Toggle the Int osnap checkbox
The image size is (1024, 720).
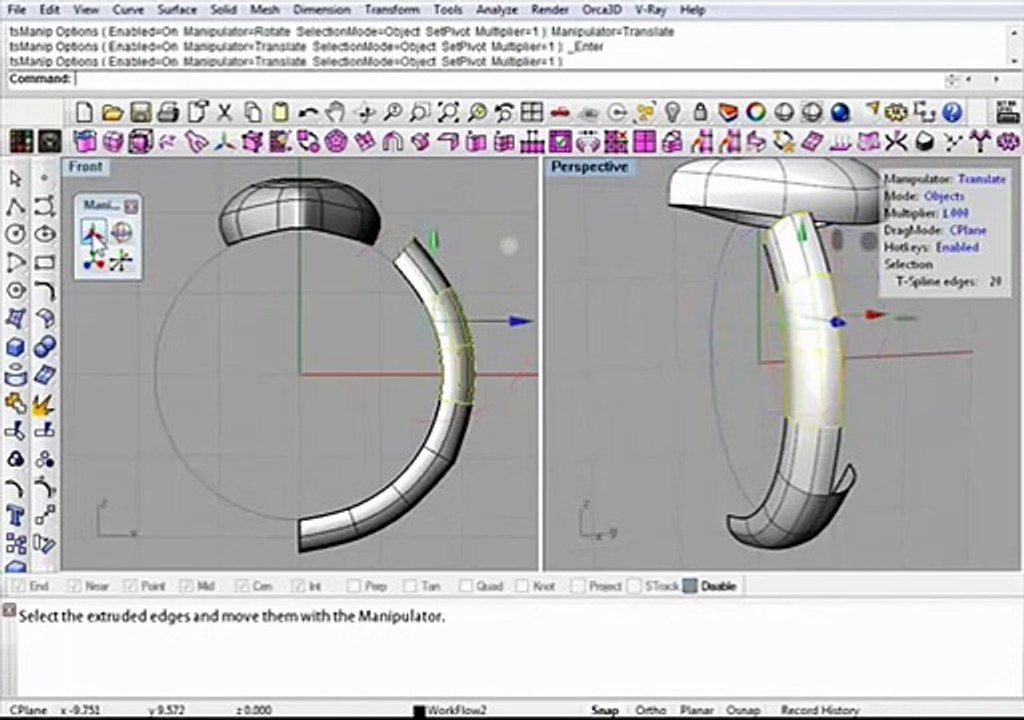click(x=298, y=586)
